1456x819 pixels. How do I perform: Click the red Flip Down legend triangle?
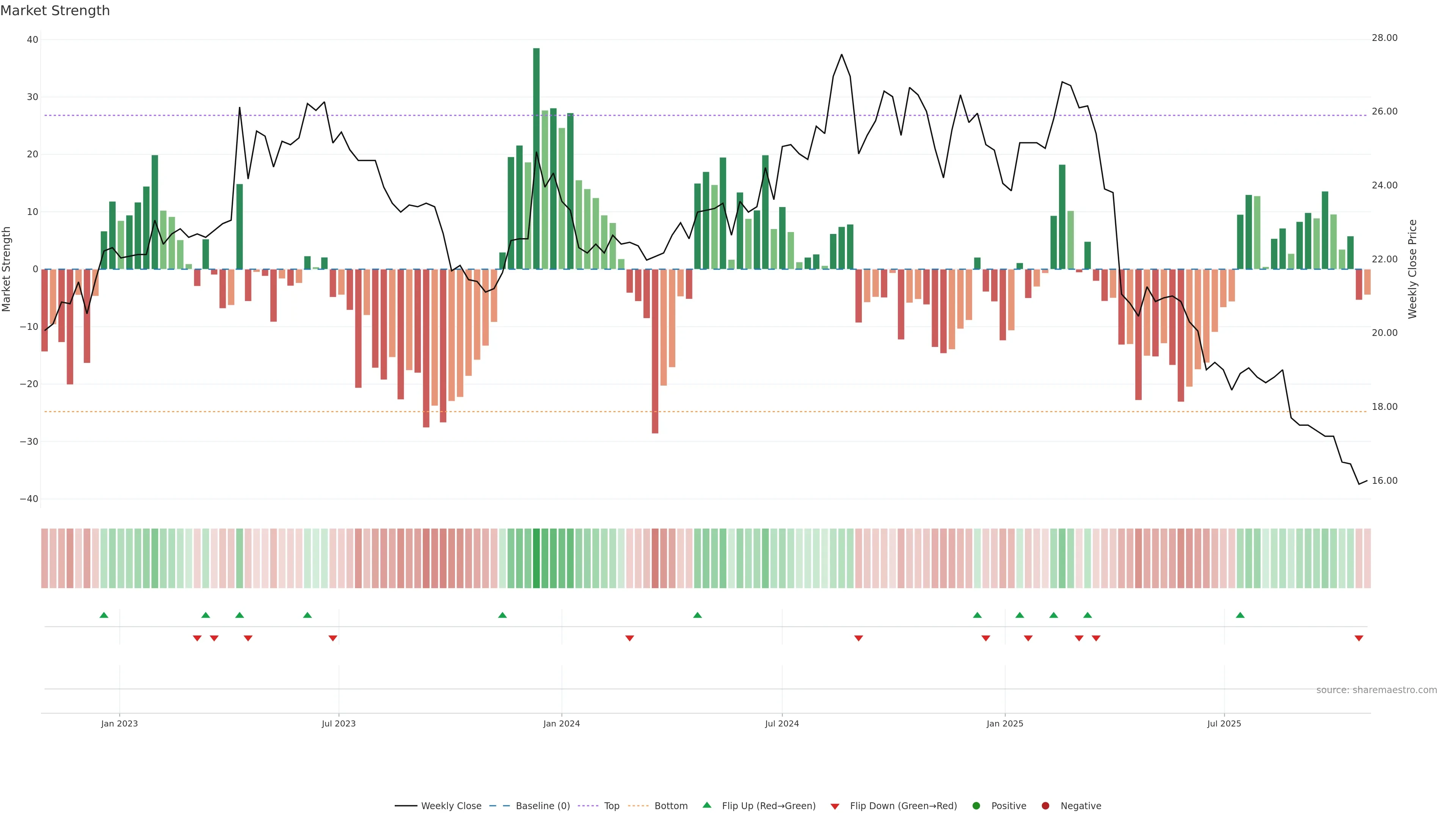(x=835, y=806)
